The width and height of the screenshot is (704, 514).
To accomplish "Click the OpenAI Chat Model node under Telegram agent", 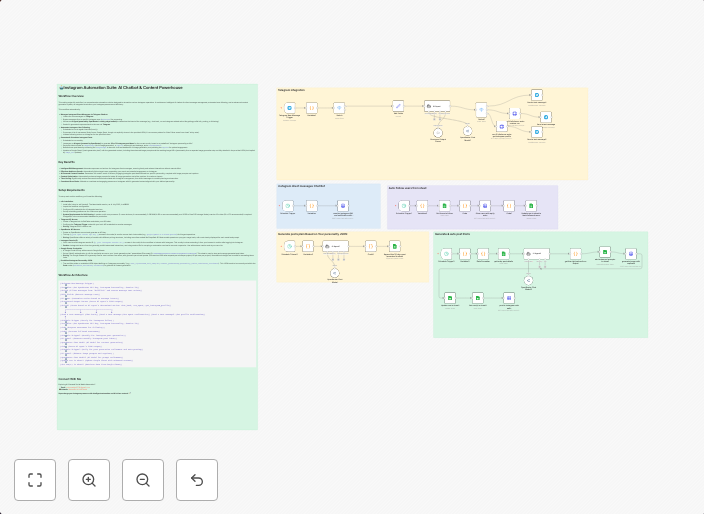I will pos(438,132).
